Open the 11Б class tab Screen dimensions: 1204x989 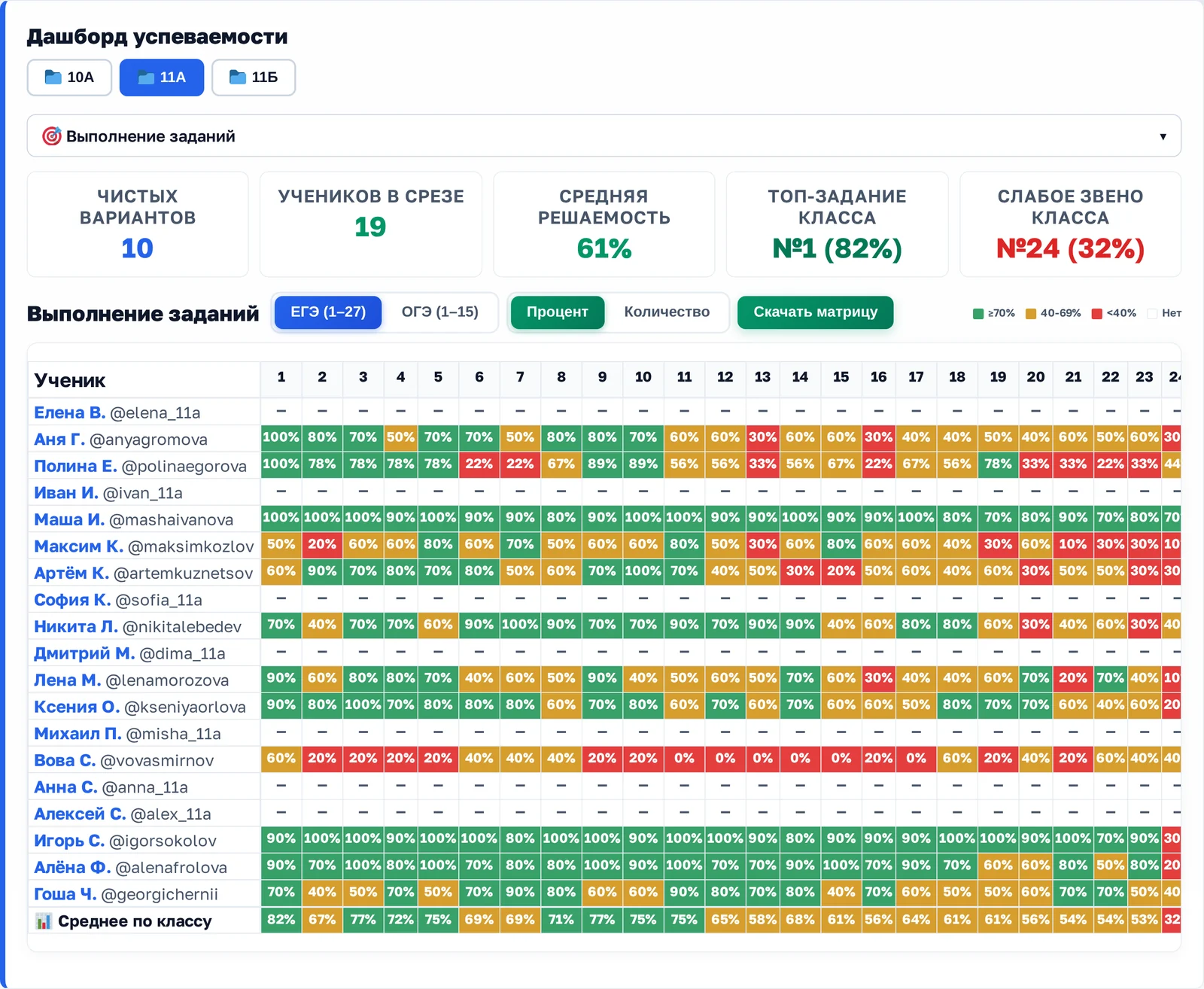point(254,78)
